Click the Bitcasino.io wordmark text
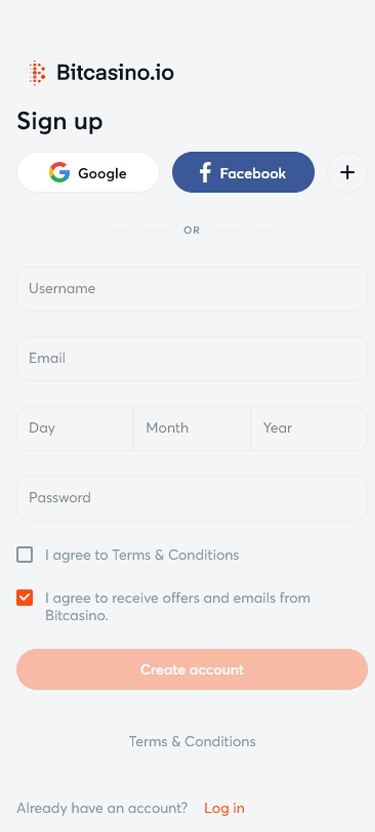Viewport: 375px width, 832px height. point(115,73)
